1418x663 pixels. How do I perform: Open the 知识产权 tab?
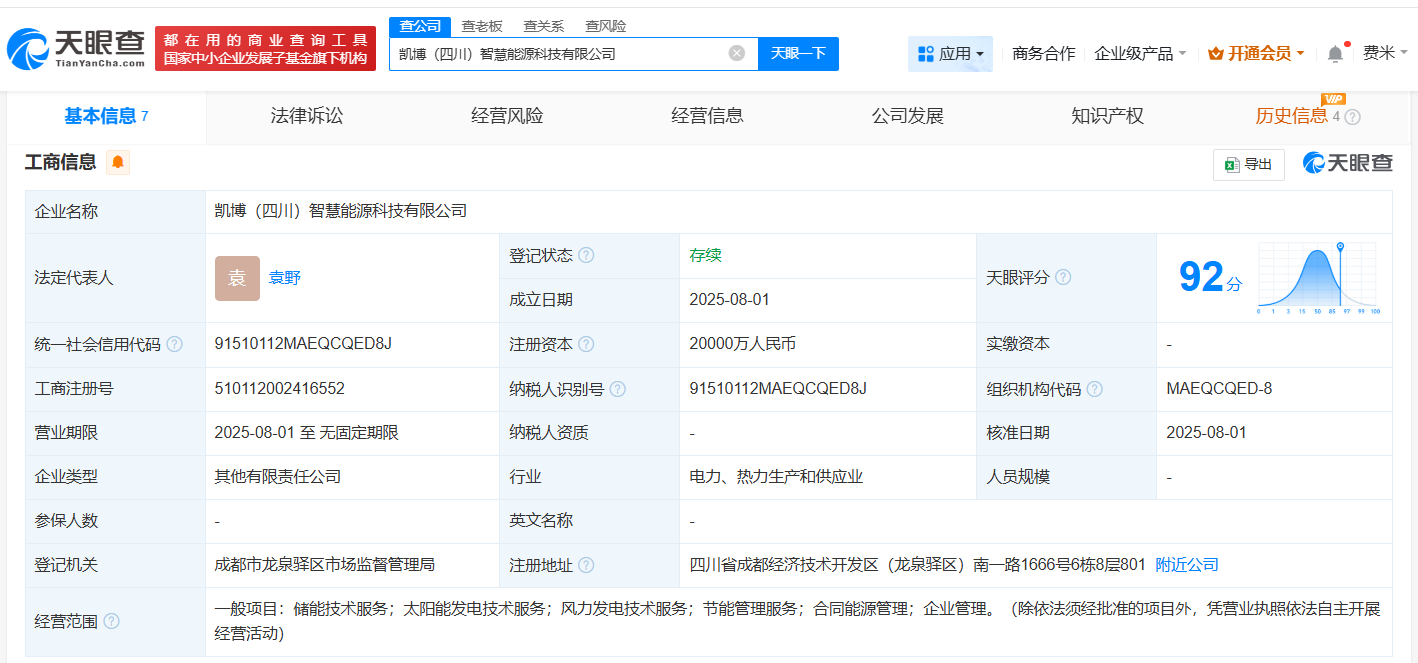1107,116
